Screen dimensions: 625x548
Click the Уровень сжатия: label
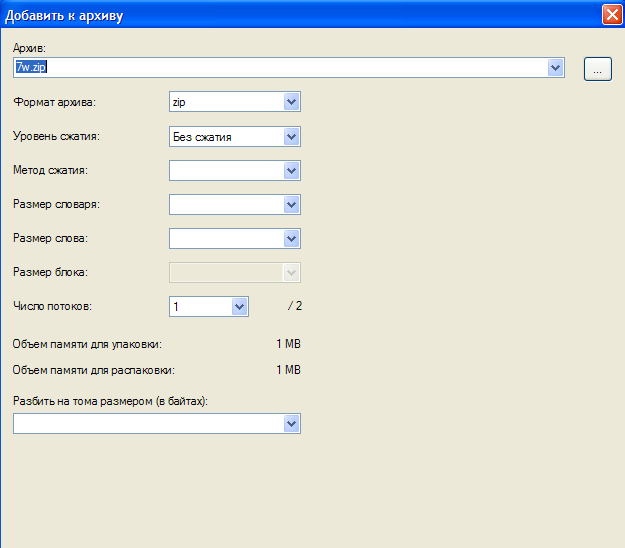[x=58, y=136]
